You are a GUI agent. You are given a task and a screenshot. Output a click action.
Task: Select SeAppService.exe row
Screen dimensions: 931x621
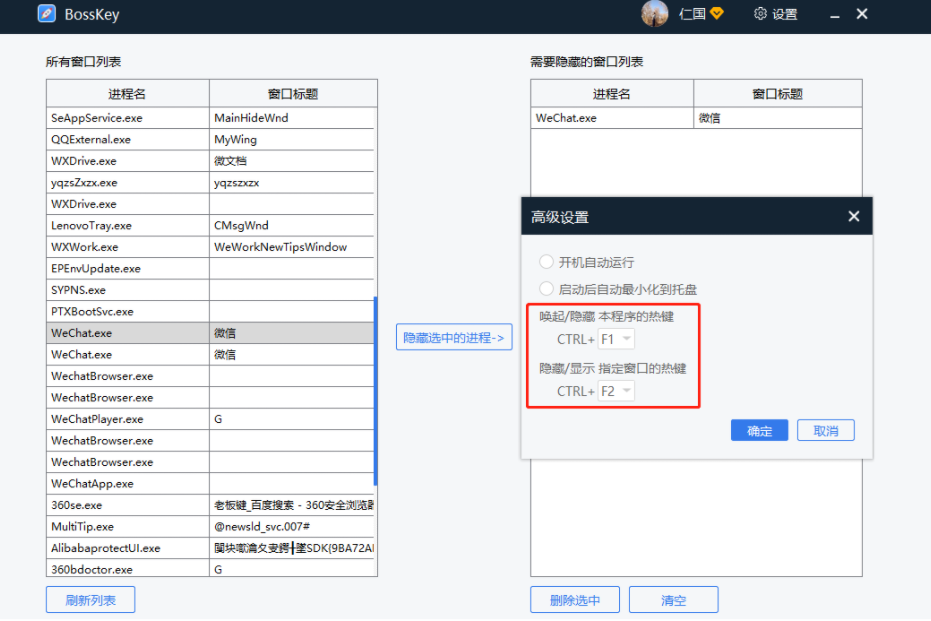(x=210, y=118)
